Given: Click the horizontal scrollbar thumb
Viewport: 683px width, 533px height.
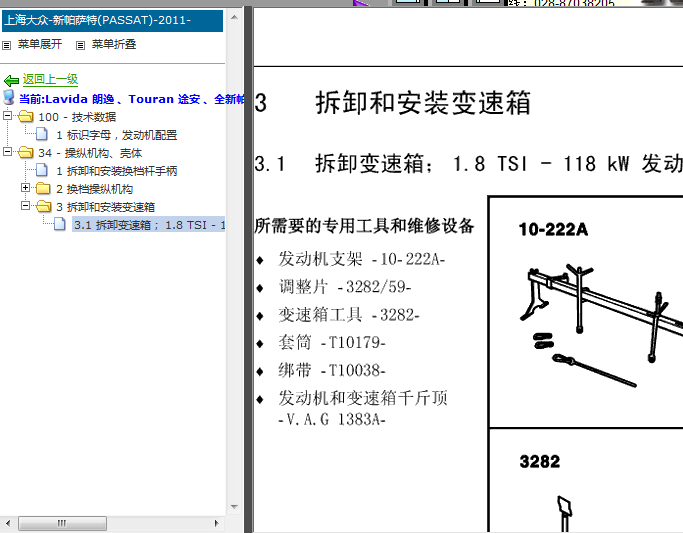Looking at the screenshot, I should [62, 523].
